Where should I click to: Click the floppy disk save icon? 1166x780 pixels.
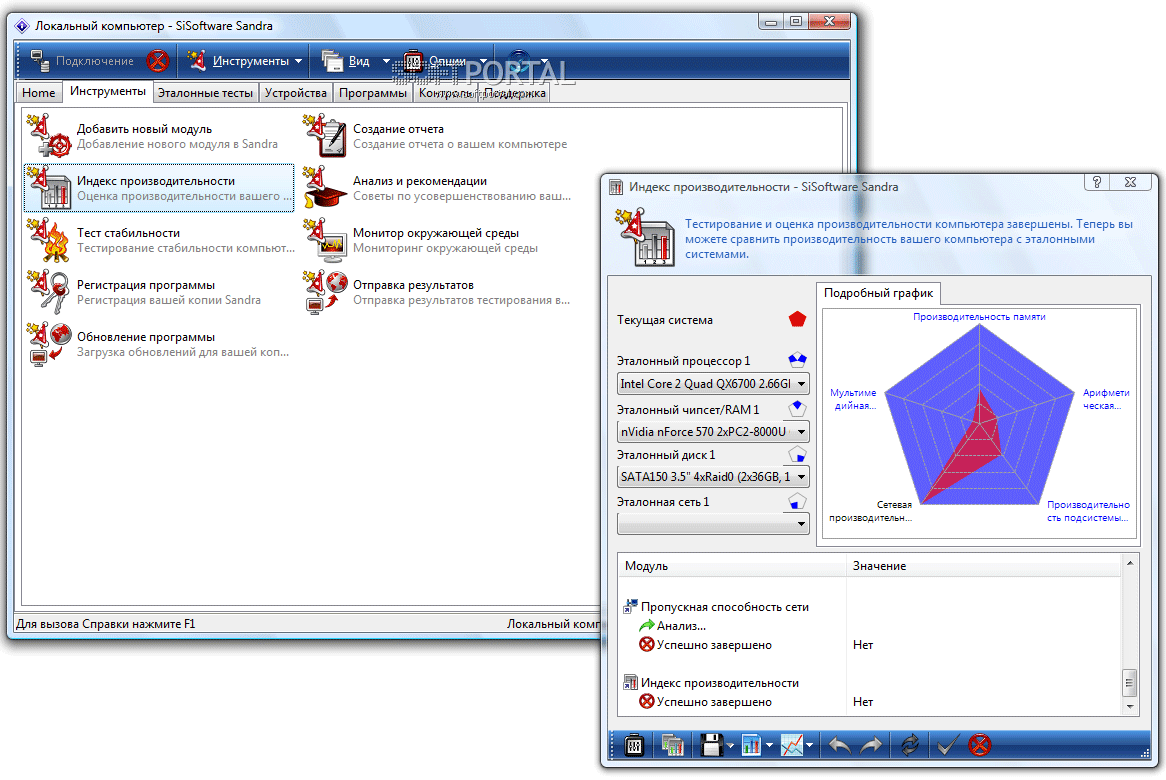(712, 744)
